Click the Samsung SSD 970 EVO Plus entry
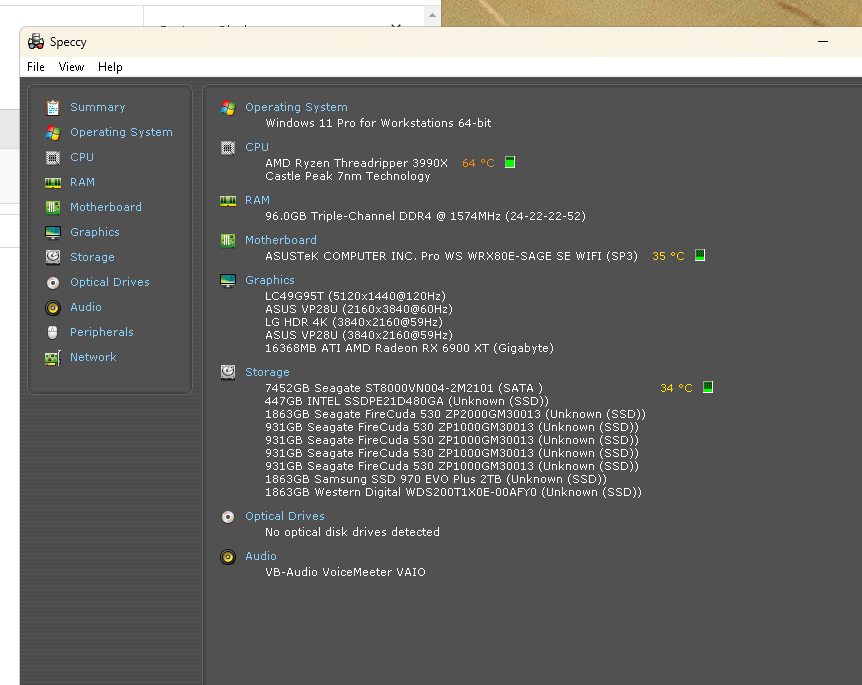The height and width of the screenshot is (685, 862). [436, 479]
